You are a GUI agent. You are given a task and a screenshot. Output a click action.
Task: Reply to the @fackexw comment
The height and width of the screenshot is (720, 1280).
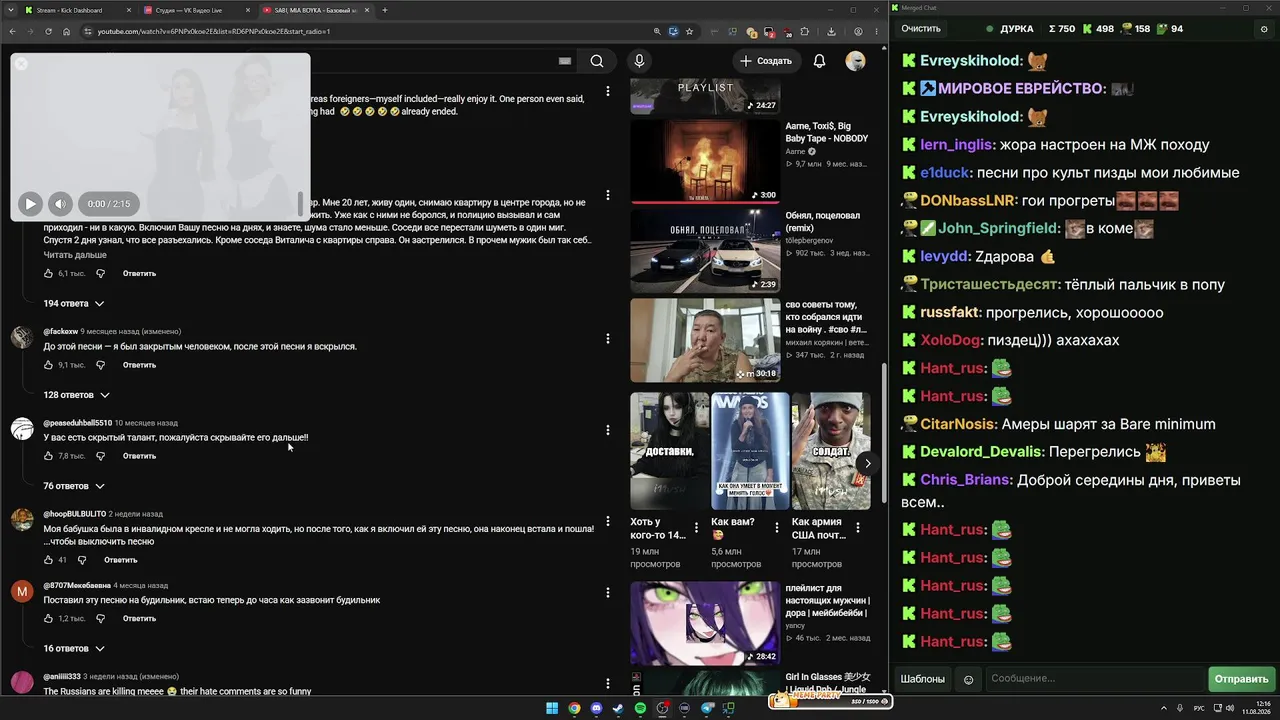coord(139,365)
